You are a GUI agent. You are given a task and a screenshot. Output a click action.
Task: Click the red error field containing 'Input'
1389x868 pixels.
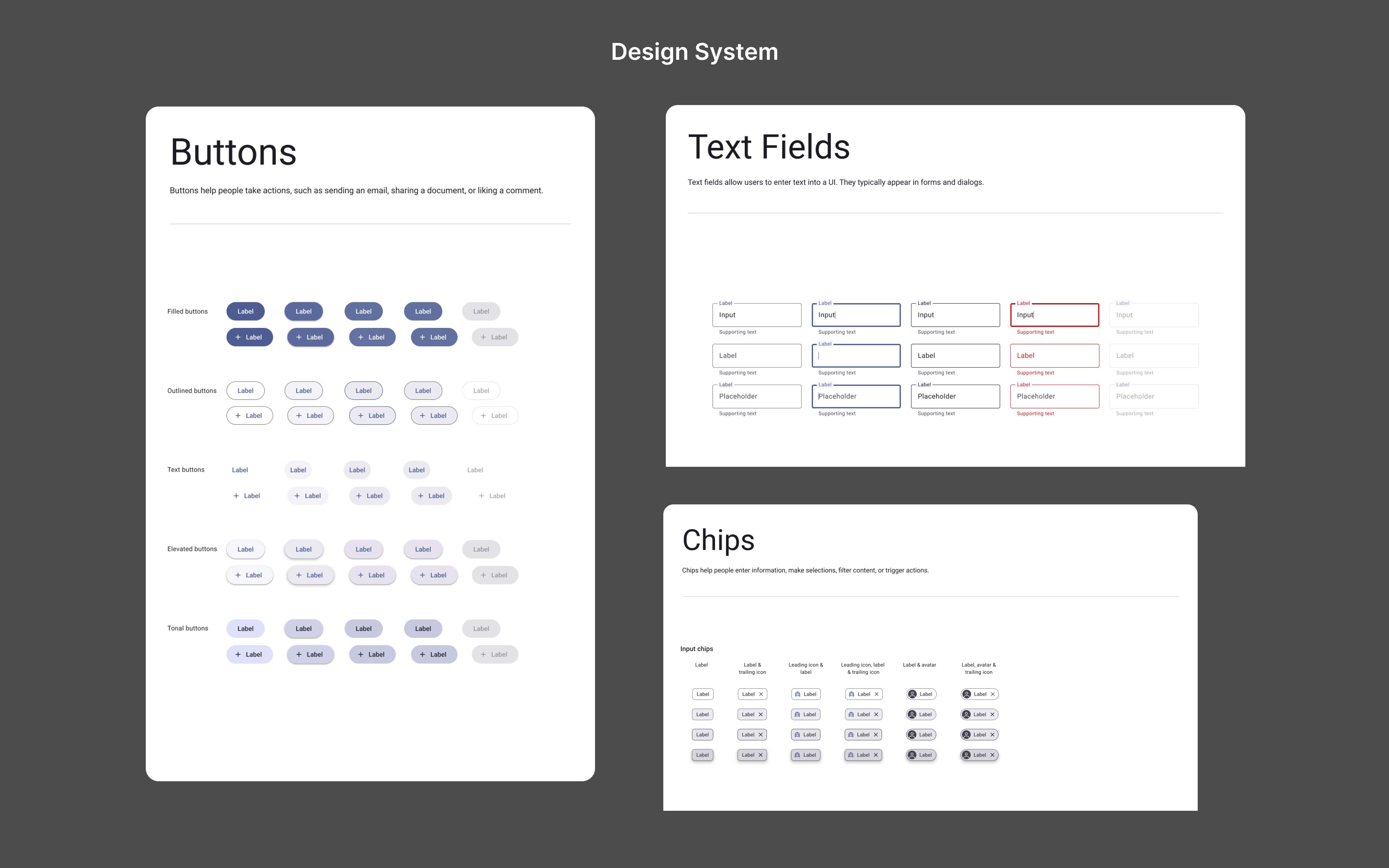pyautogui.click(x=1054, y=315)
